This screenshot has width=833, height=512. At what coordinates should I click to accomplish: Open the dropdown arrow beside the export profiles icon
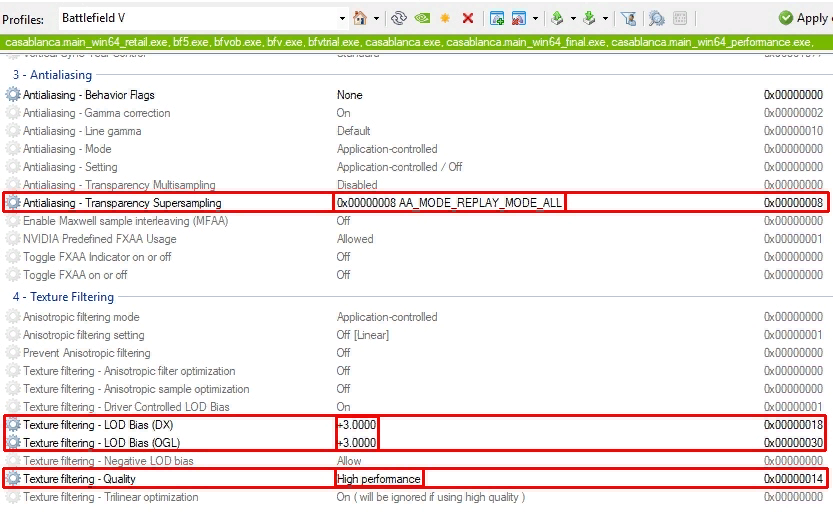point(573,19)
